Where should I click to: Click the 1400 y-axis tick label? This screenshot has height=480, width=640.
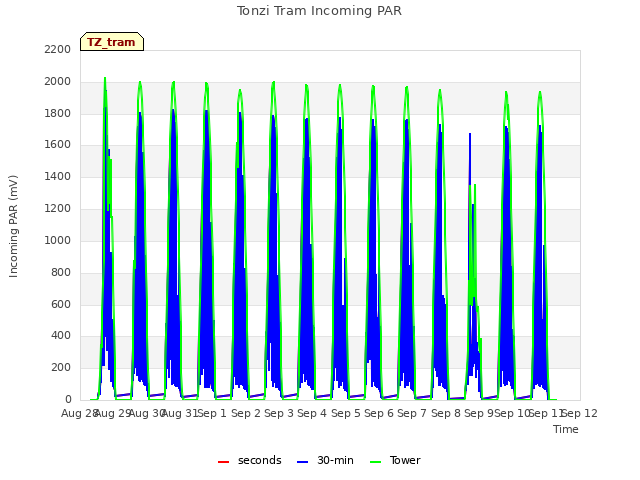point(58,177)
